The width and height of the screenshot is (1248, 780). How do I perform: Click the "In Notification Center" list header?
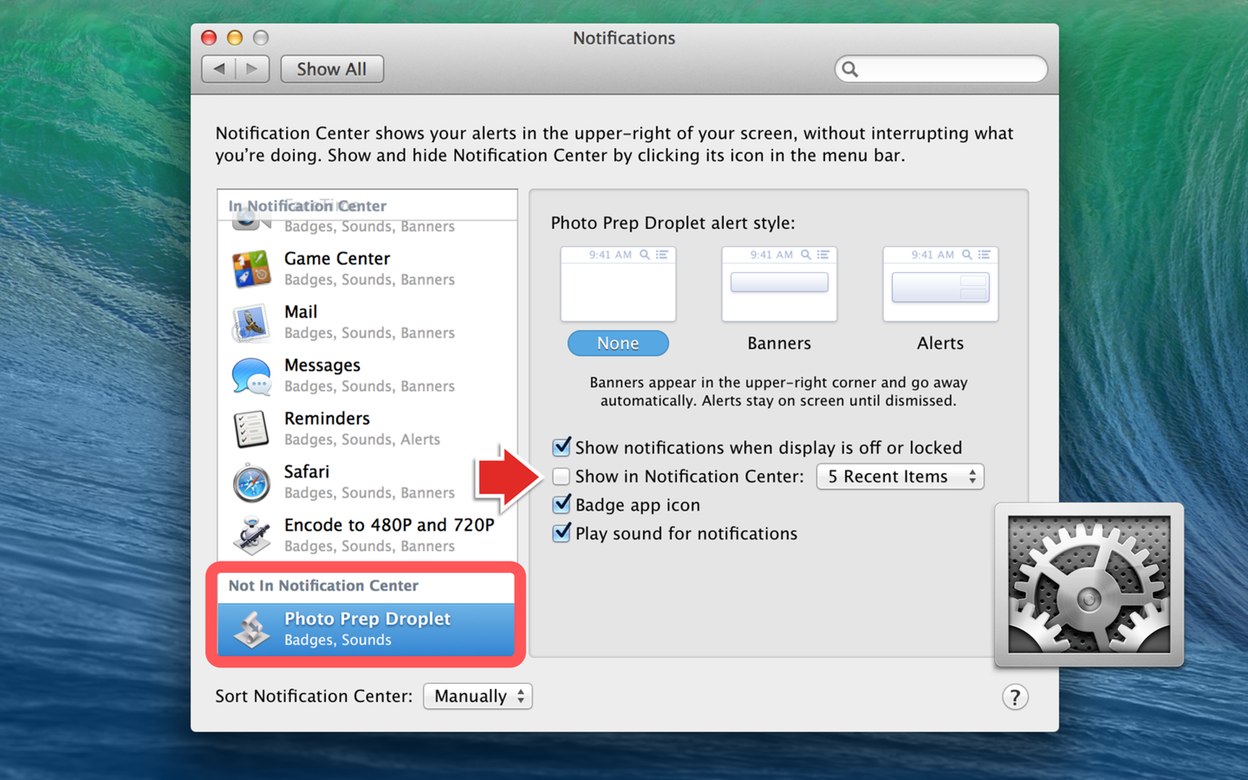(307, 206)
